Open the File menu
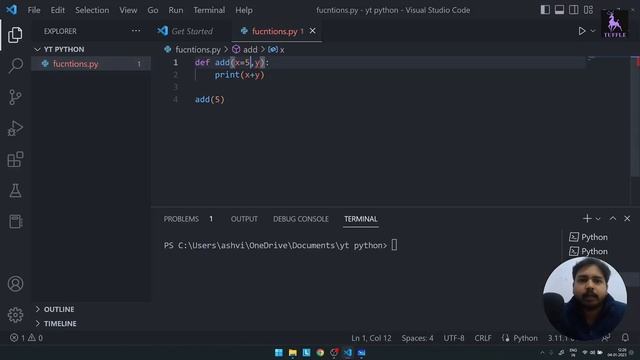Screen dimensions: 640x360 [34, 10]
